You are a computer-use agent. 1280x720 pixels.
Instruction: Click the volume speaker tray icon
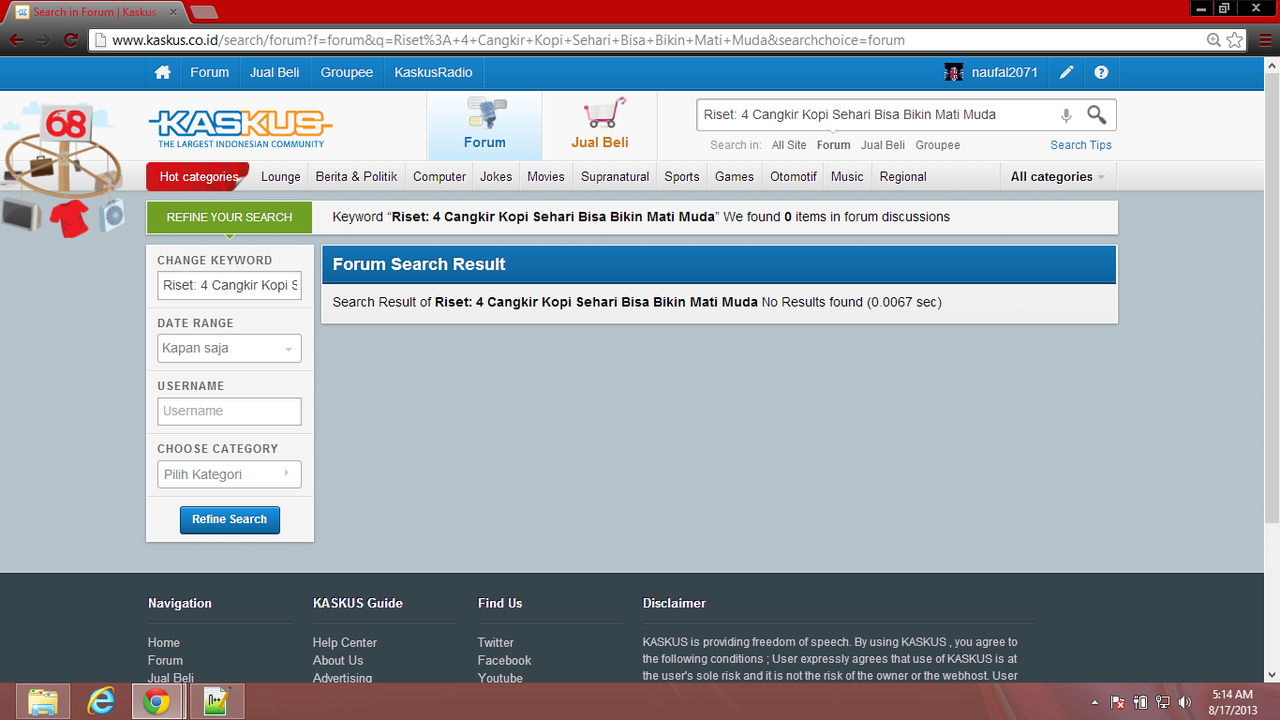[1185, 702]
